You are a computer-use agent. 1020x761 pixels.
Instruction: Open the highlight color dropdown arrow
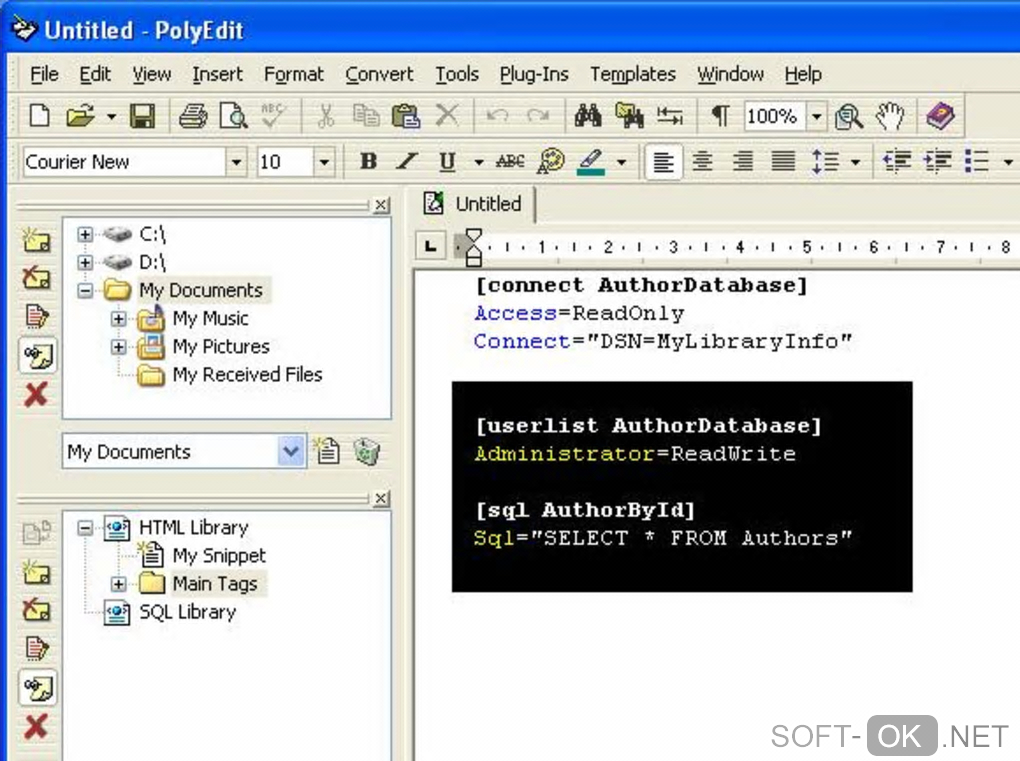[x=622, y=162]
